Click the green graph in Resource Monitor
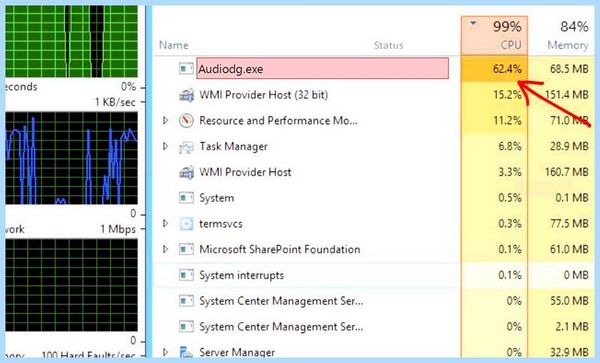This screenshot has height=363, width=600. coord(72,41)
